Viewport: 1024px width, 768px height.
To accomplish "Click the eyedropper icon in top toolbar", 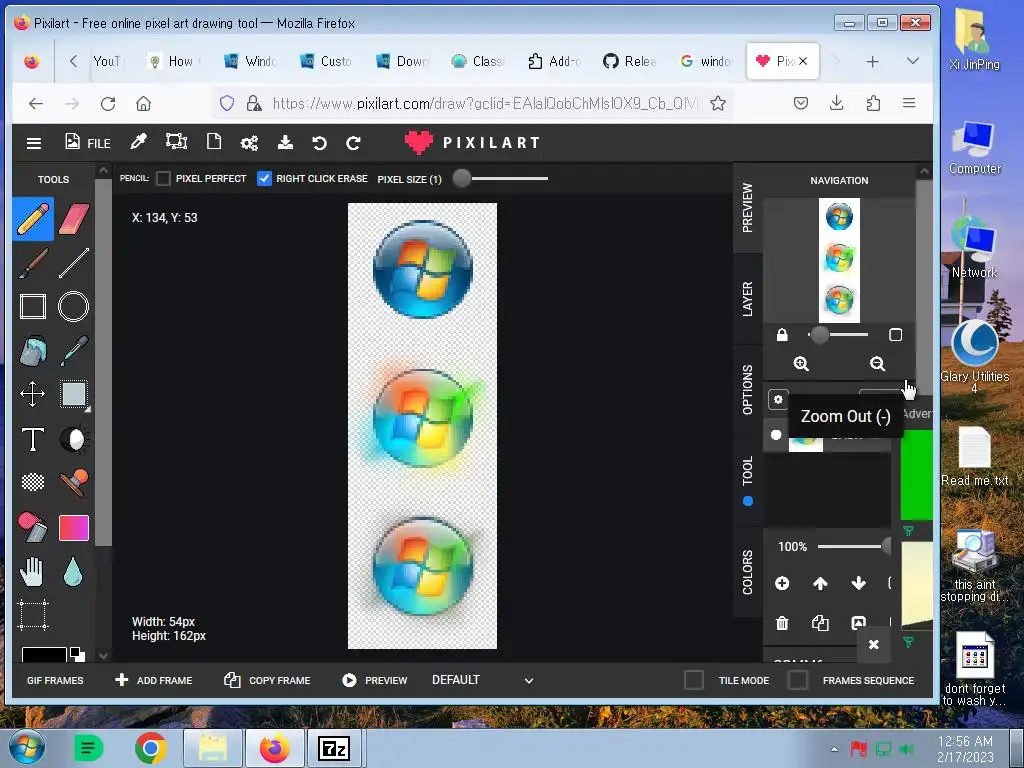I will 138,142.
